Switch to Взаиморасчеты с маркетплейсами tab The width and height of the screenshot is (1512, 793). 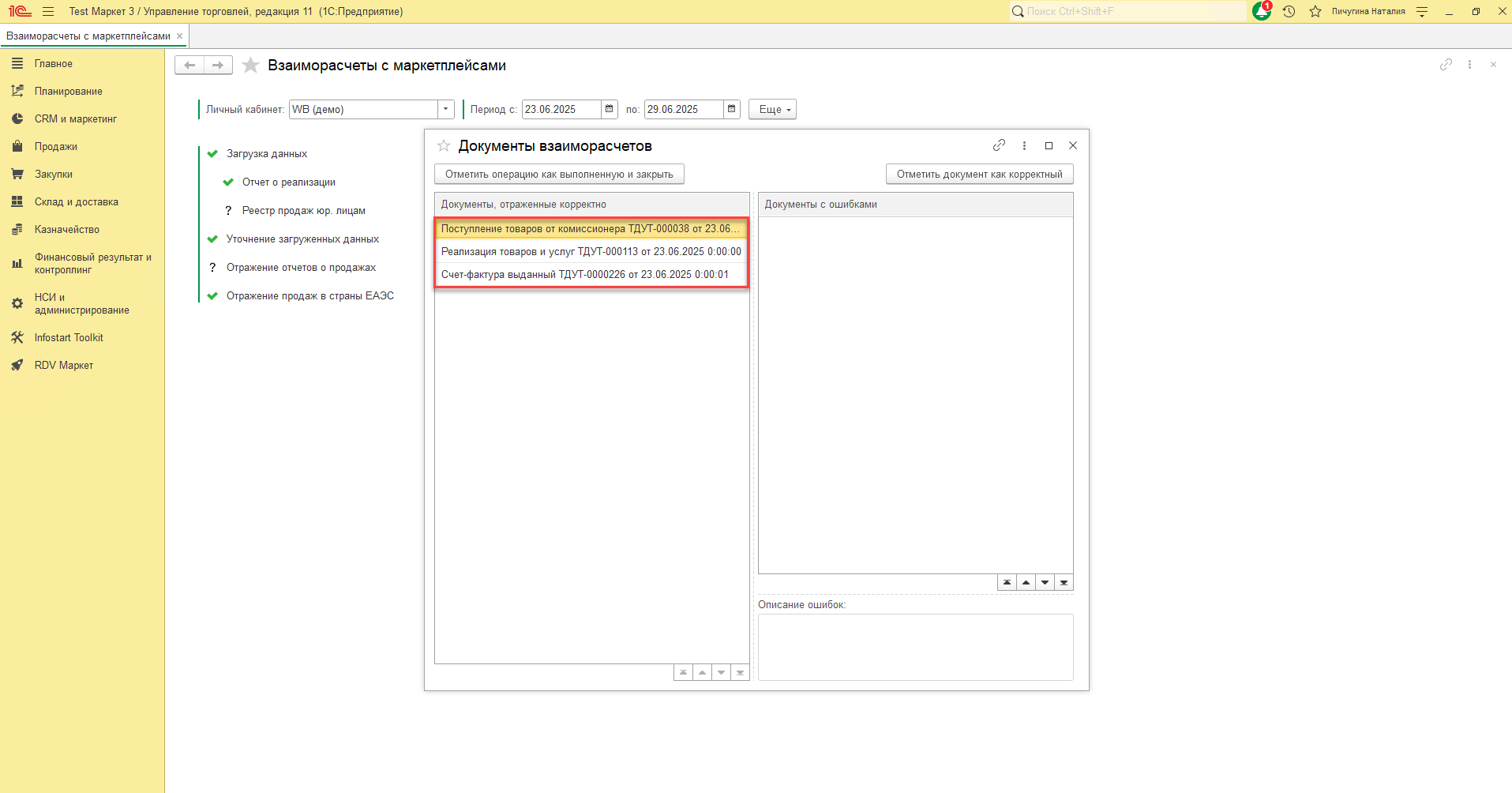(88, 36)
